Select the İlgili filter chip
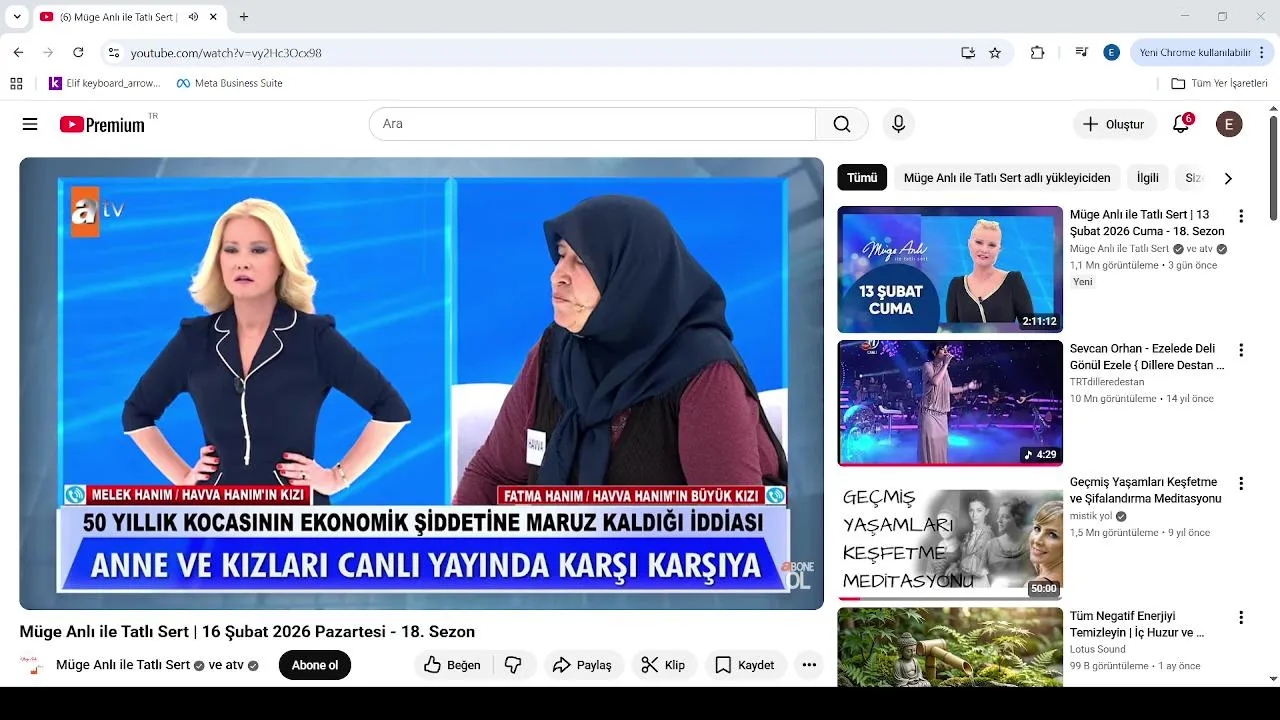This screenshot has width=1280, height=720. (x=1148, y=178)
